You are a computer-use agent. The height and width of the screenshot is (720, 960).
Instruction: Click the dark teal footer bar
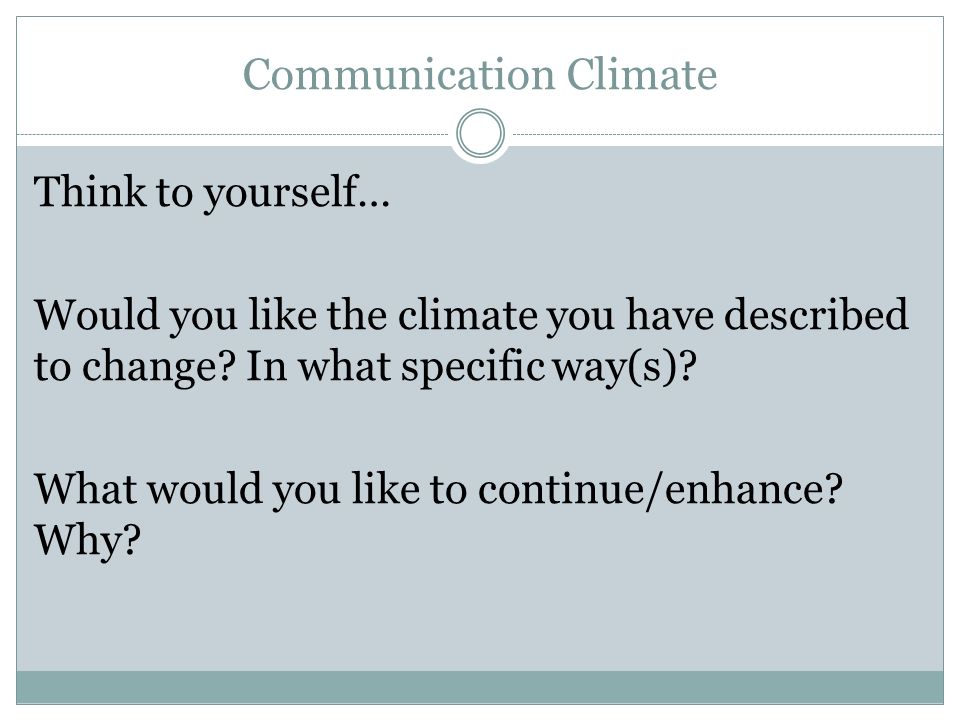480,687
